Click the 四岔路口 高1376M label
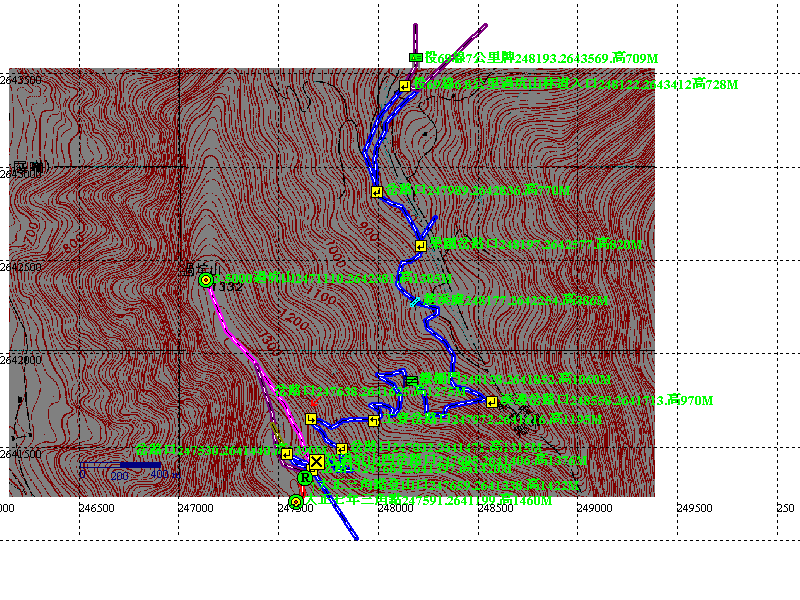 [457, 460]
